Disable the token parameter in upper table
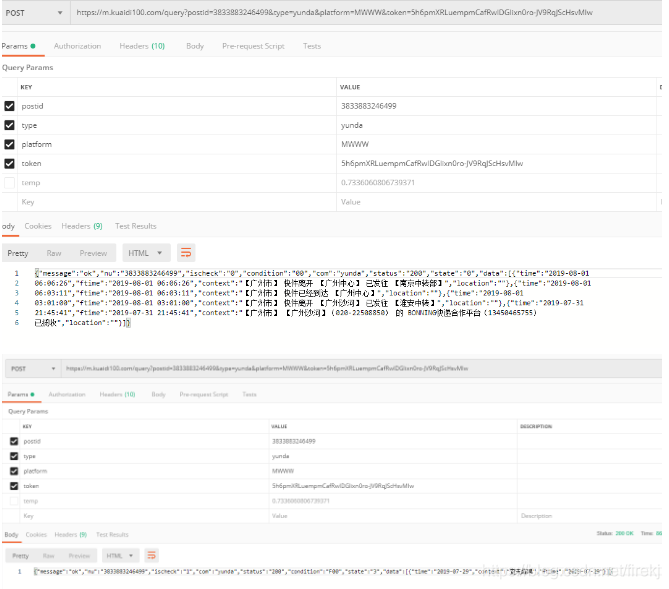 pos(9,163)
